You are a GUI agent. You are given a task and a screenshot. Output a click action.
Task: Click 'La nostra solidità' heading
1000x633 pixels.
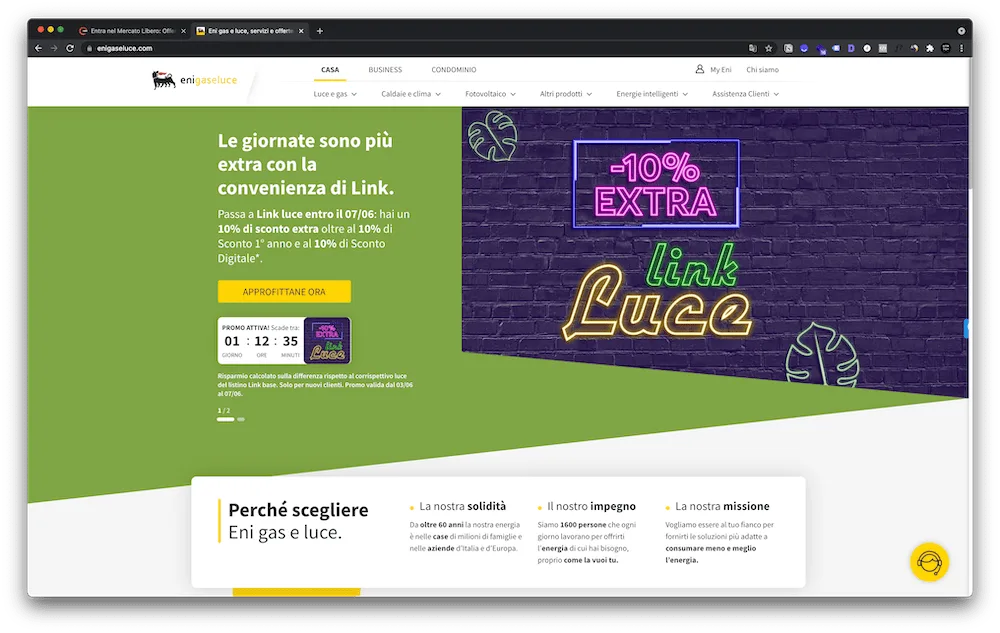tap(462, 506)
